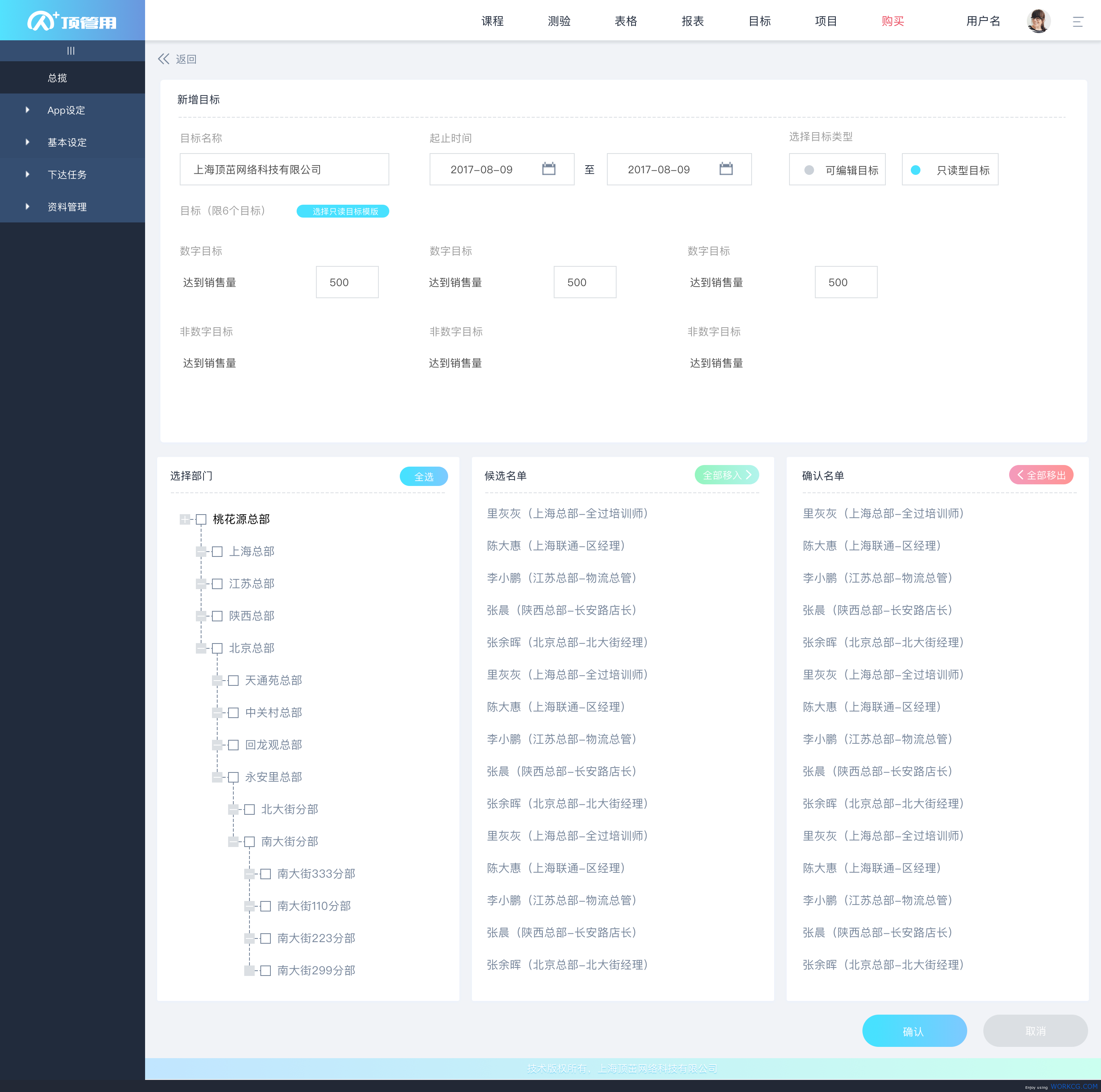Open the 表格 top menu
1101x1092 pixels.
[x=626, y=21]
